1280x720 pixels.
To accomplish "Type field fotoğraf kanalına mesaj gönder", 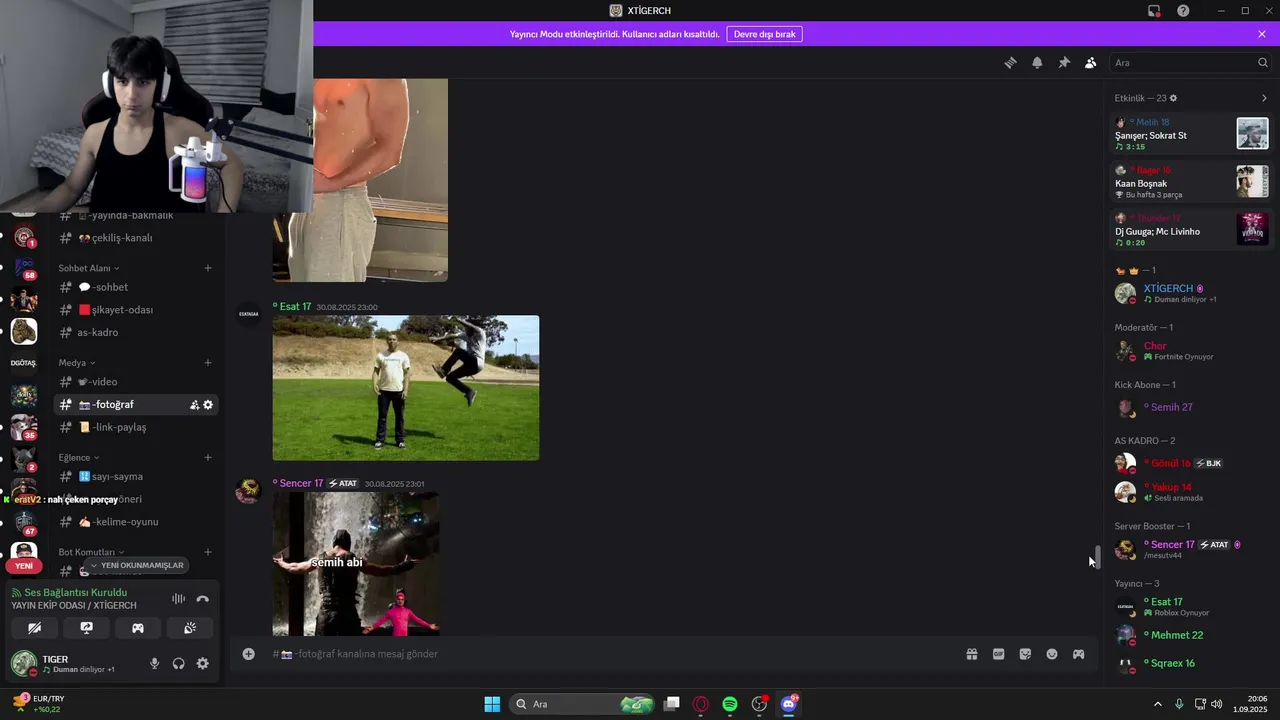I will [610, 654].
